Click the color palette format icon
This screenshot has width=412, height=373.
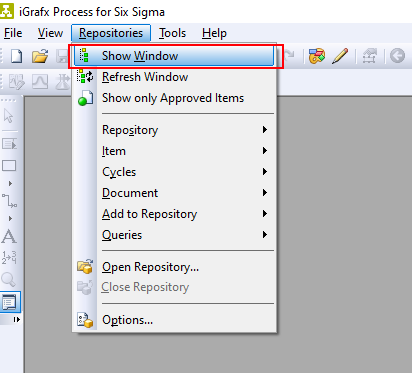click(317, 56)
